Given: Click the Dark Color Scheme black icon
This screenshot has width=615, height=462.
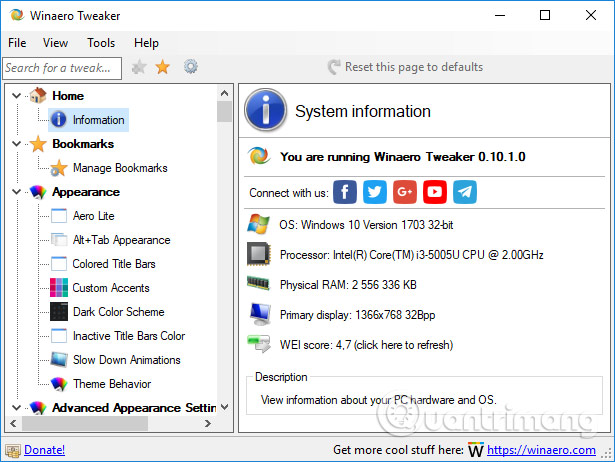Looking at the screenshot, I should [59, 312].
